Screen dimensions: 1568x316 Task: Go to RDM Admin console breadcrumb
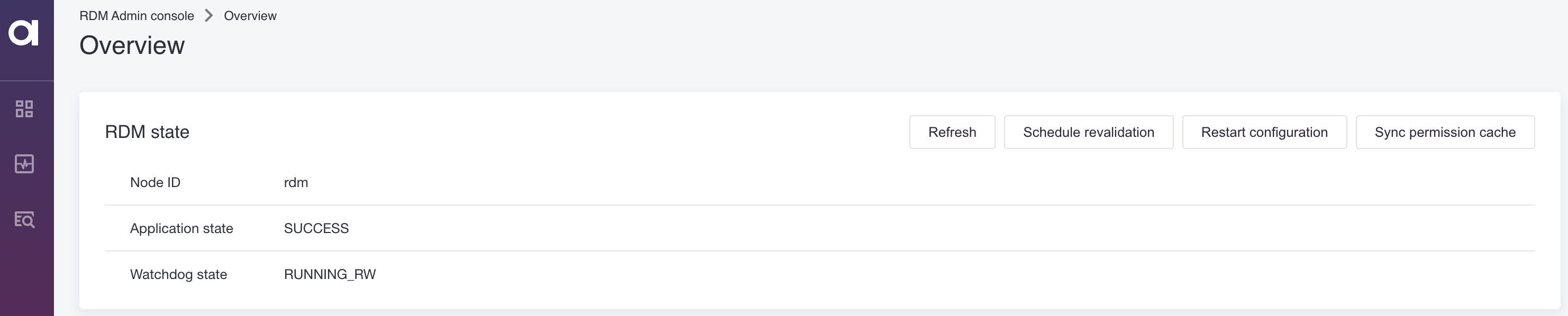point(136,16)
